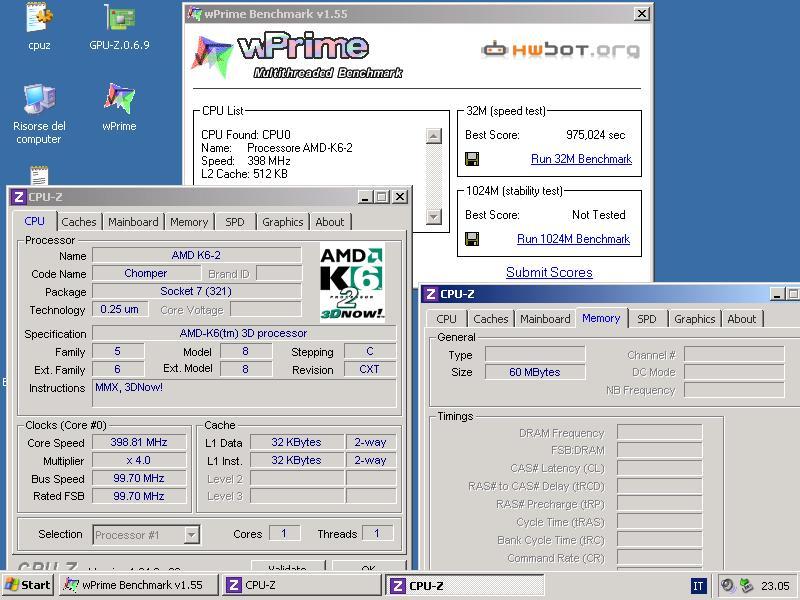
Task: Click the wPrime logo graphic
Action: pyautogui.click(x=297, y=55)
